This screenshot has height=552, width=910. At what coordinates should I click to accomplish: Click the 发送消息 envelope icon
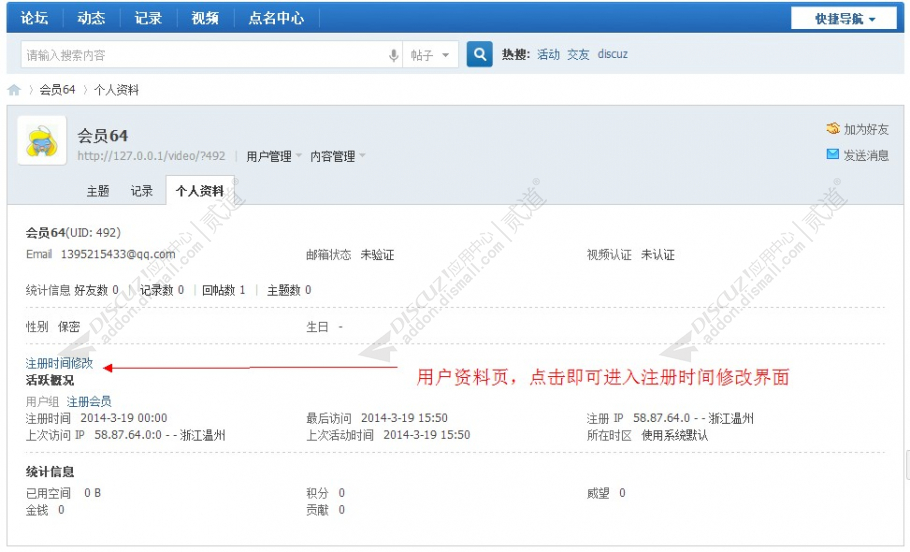click(833, 154)
